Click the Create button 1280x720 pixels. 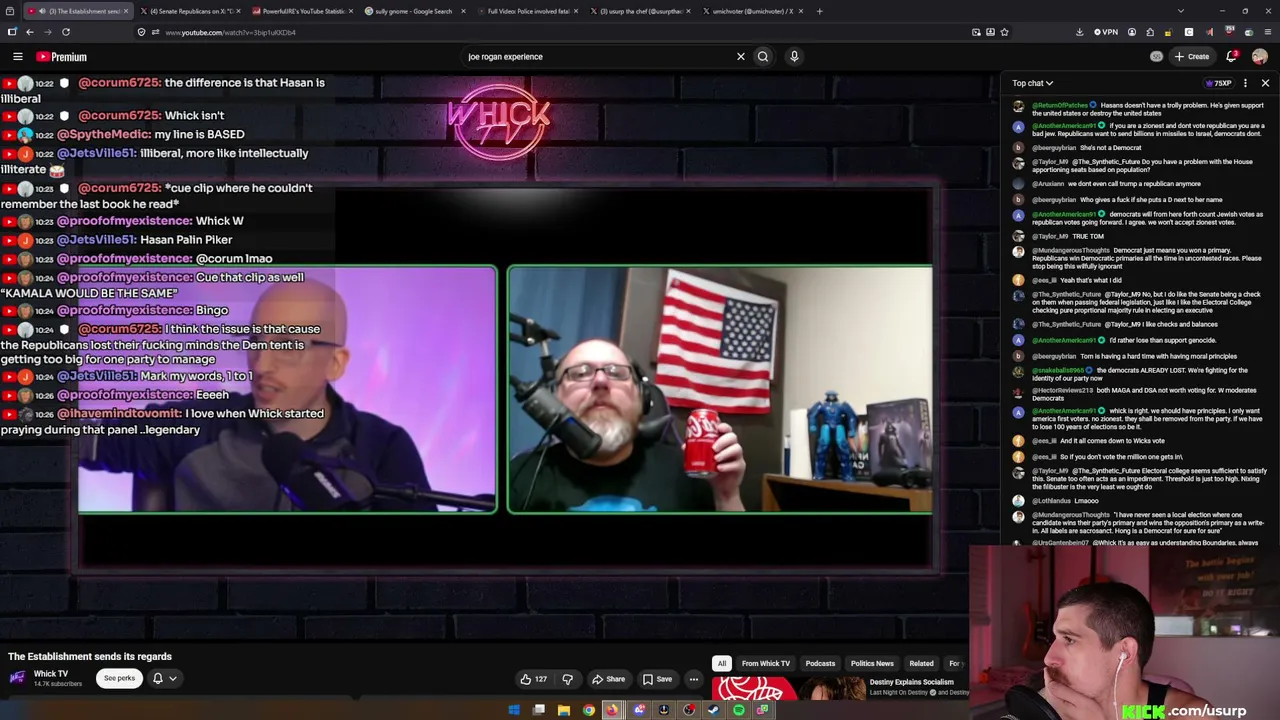coord(1191,57)
